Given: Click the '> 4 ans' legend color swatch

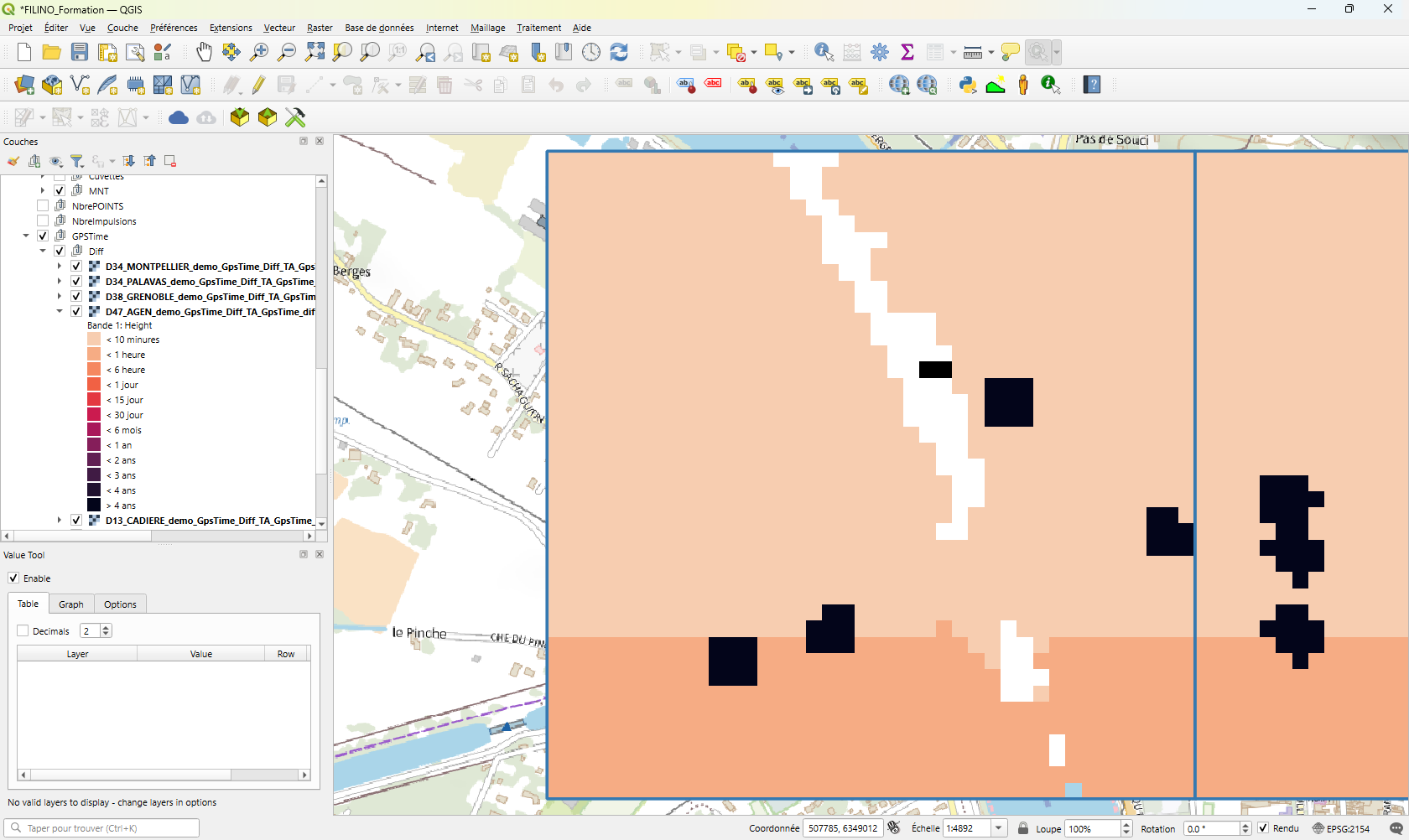Looking at the screenshot, I should 94,506.
